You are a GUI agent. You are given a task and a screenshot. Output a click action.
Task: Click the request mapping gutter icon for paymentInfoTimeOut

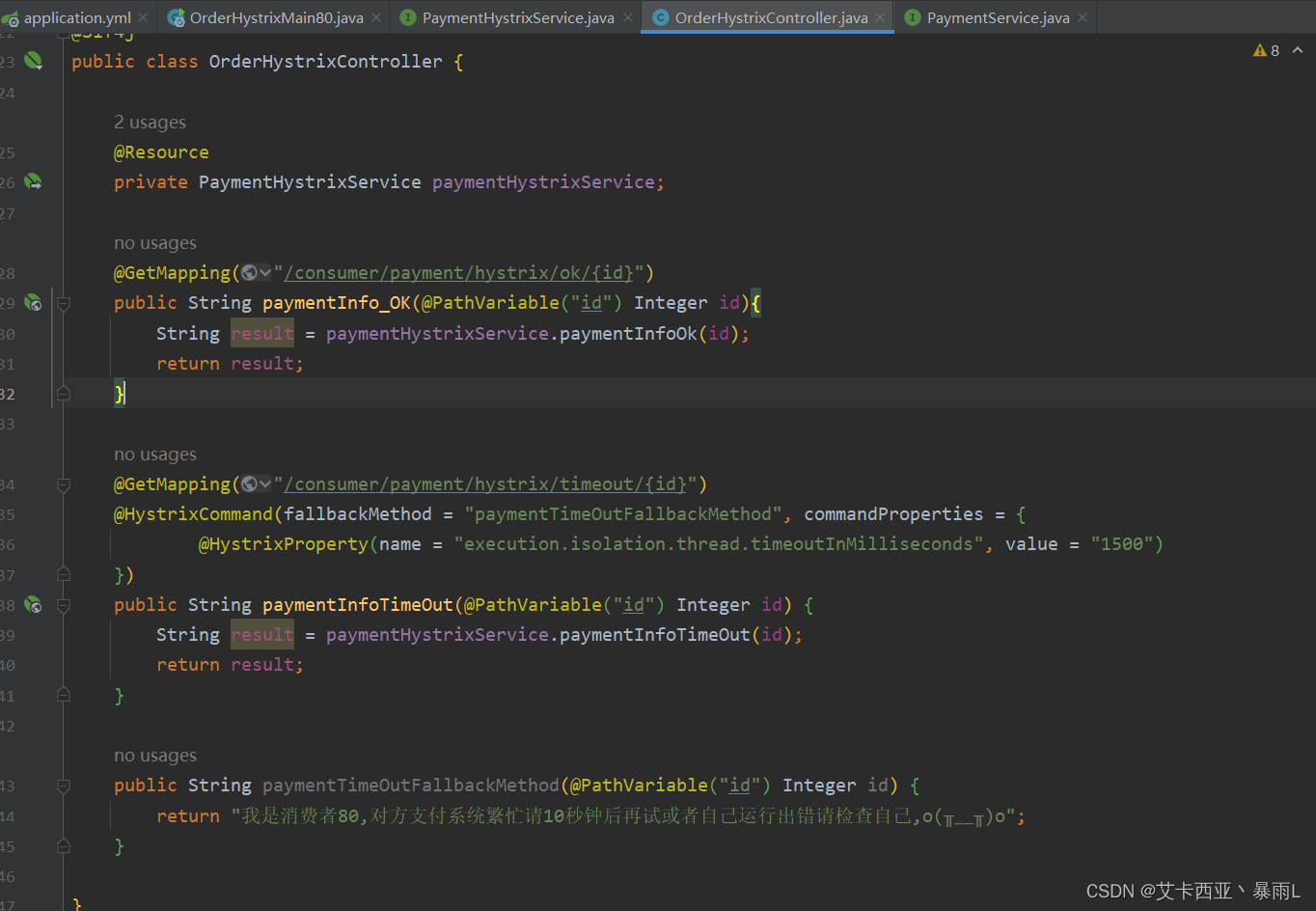pos(33,605)
